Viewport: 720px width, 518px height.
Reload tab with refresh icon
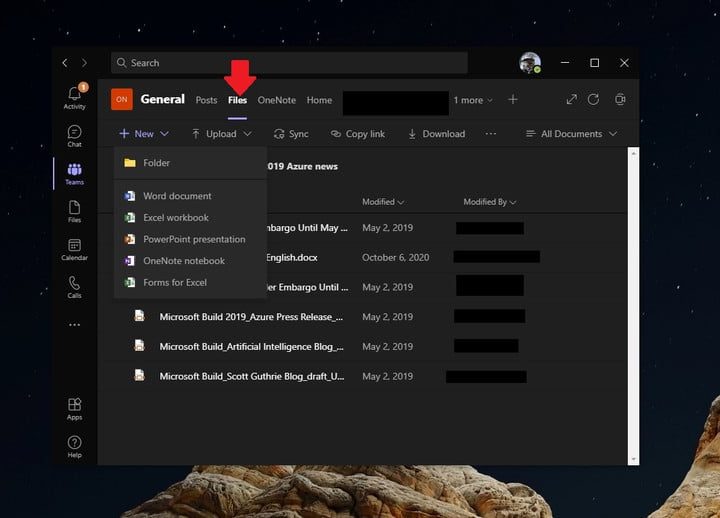[593, 99]
